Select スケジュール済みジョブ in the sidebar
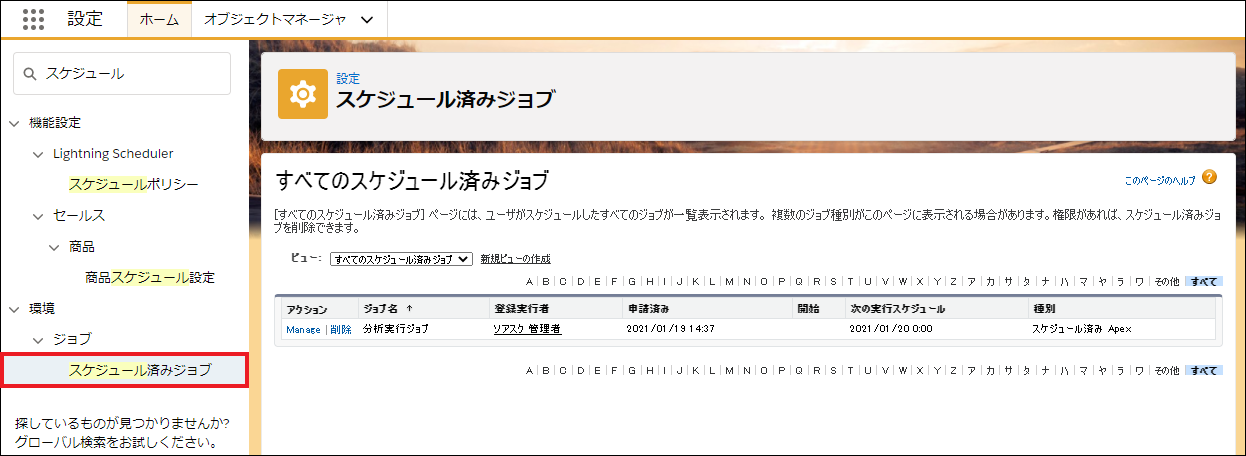 pos(140,370)
